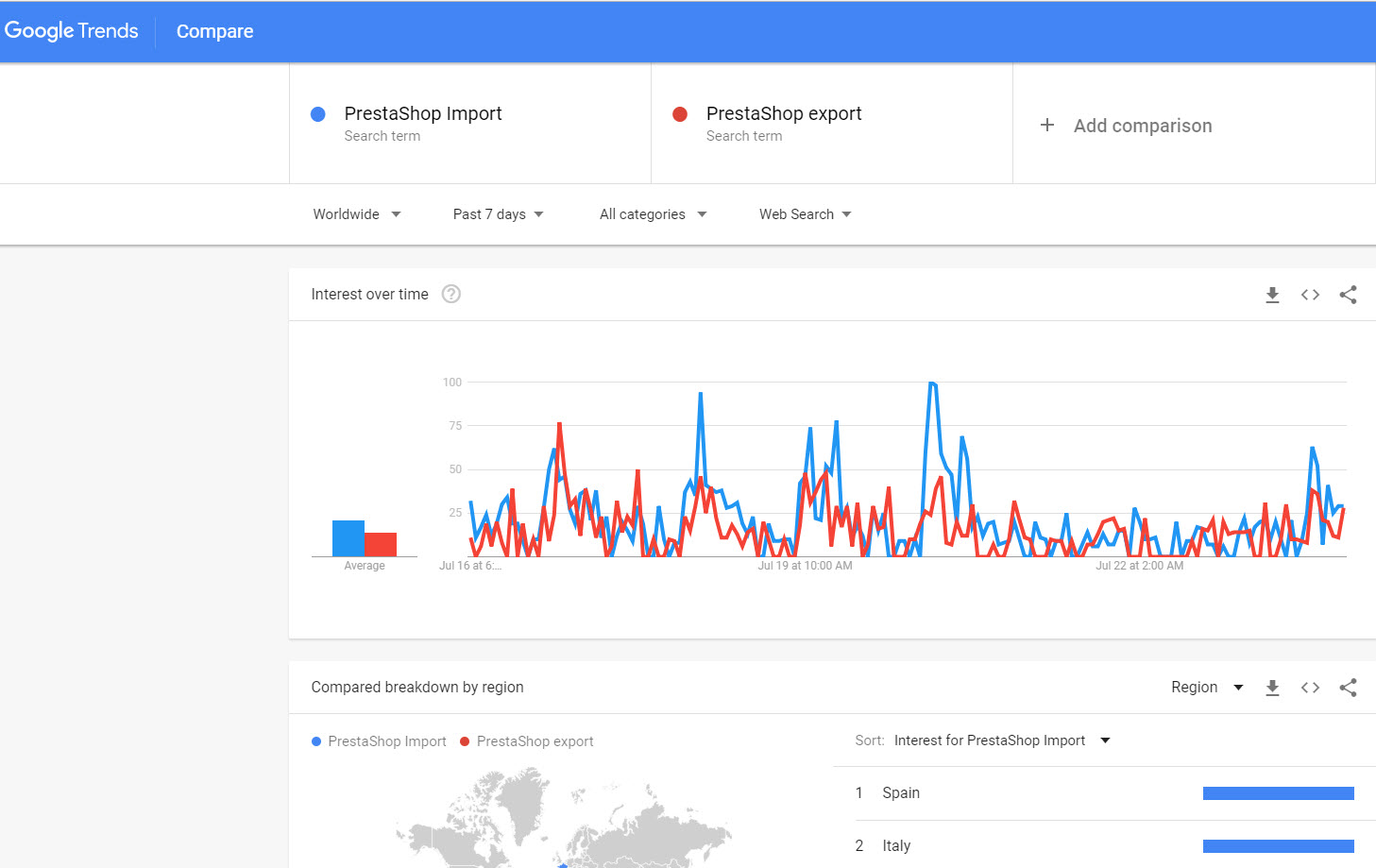This screenshot has width=1376, height=868.
Task: Select the PrestaShop export search term box
Action: click(x=832, y=124)
